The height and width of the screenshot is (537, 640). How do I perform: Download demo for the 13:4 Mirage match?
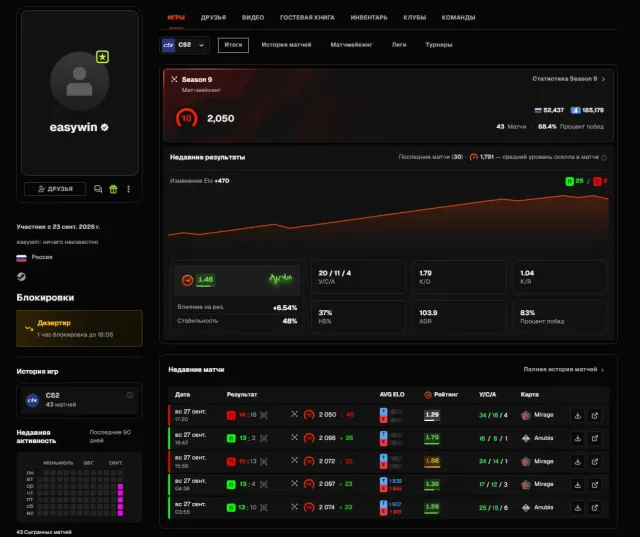[578, 485]
